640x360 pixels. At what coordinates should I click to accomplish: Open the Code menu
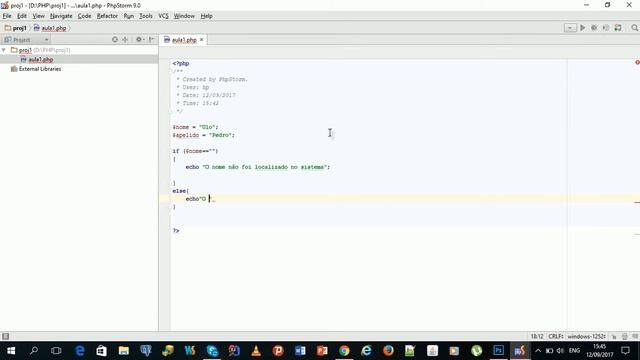[x=84, y=16]
